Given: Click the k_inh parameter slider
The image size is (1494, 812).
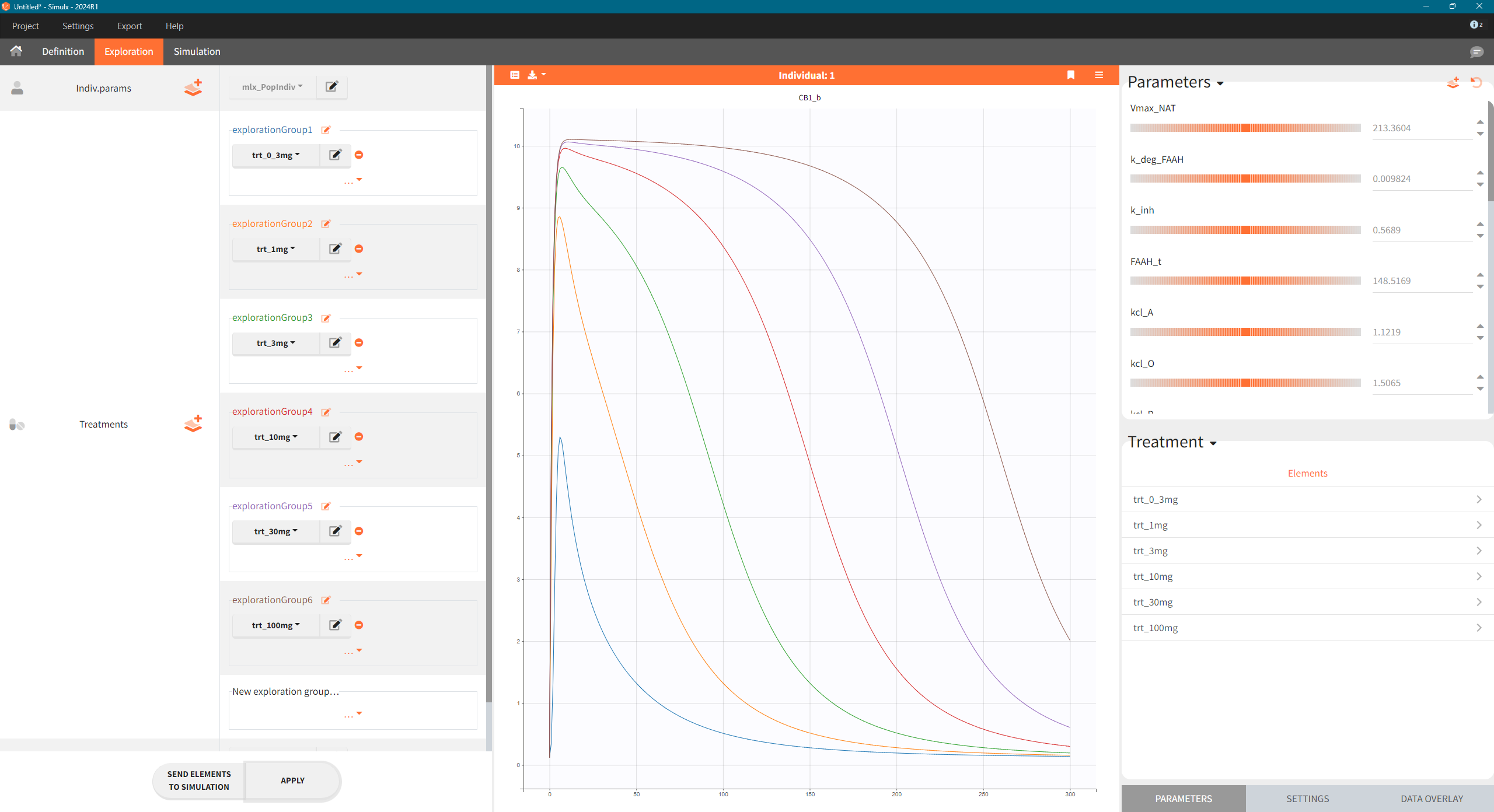Looking at the screenshot, I should tap(1245, 230).
